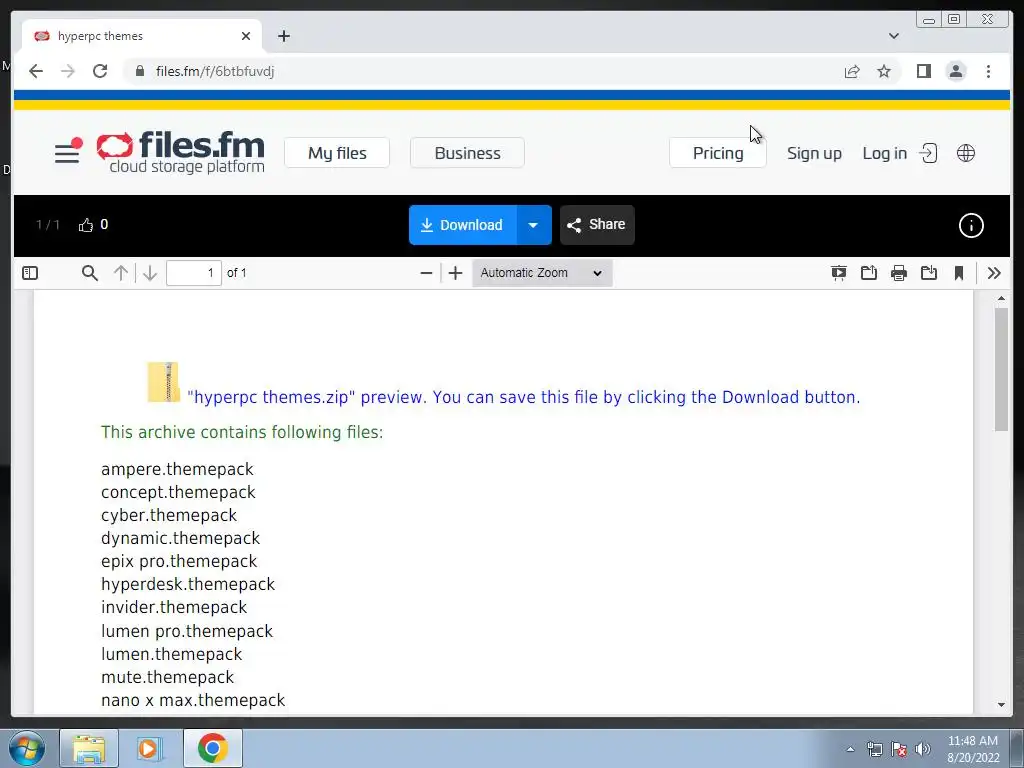Expand the Download options arrow
Viewport: 1024px width, 768px height.
(x=534, y=225)
